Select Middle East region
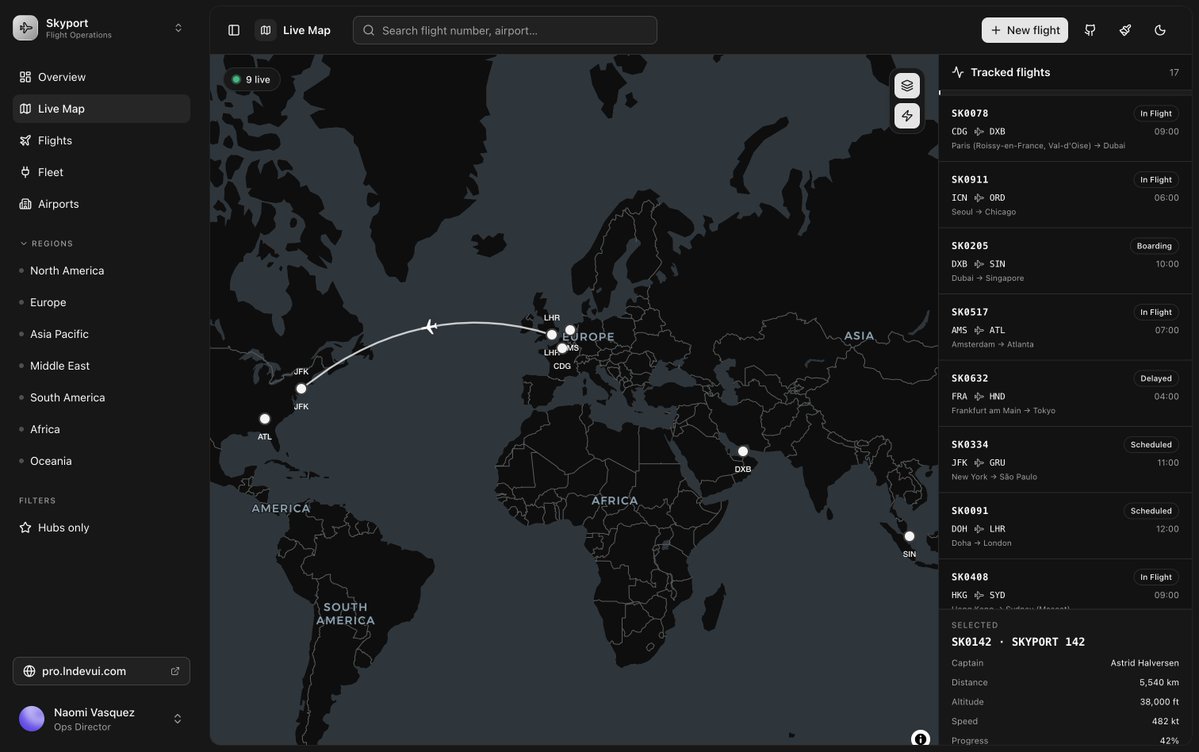The height and width of the screenshot is (752, 1199). point(101,366)
